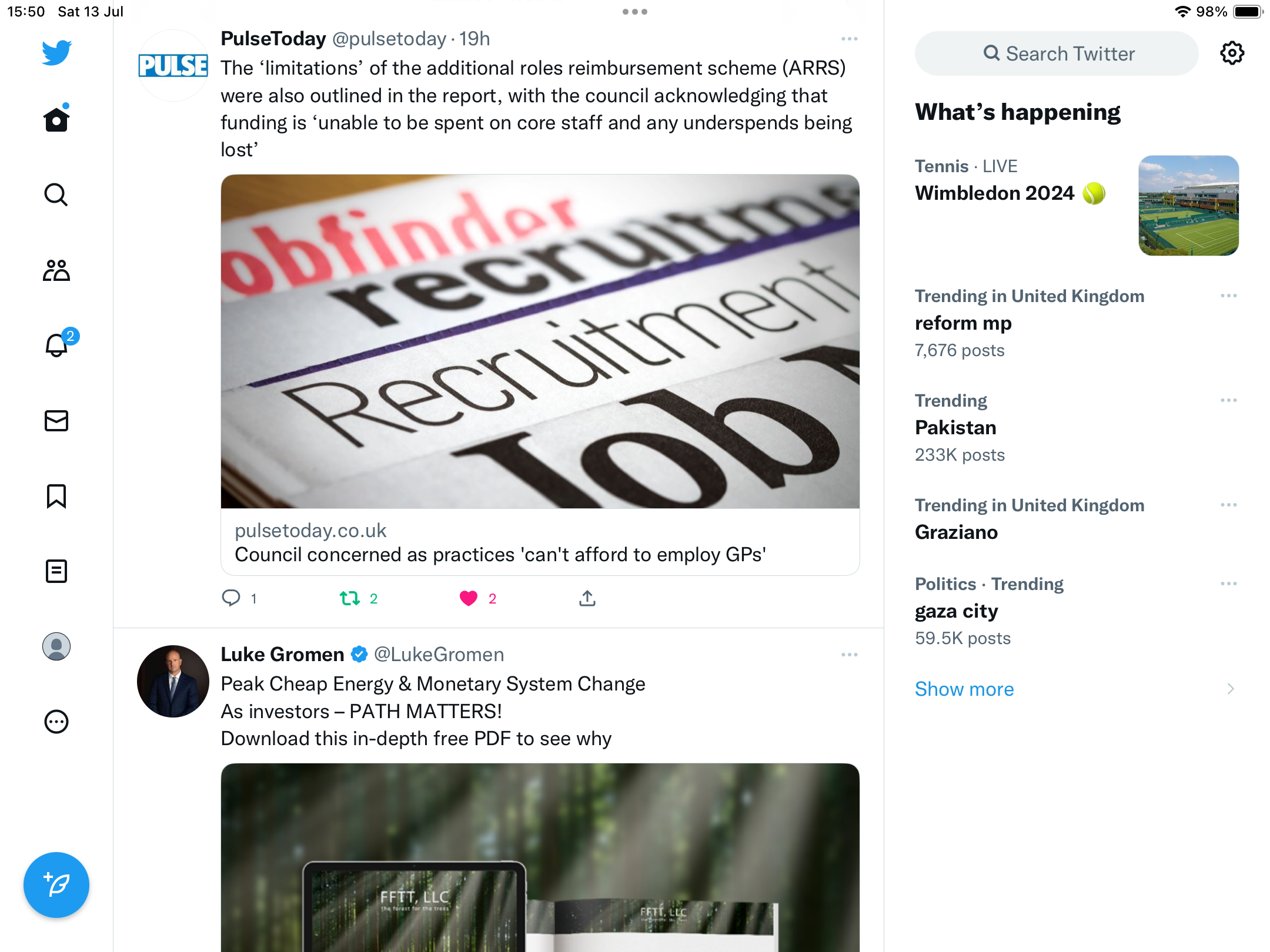The image size is (1270, 952).
Task: Open Wimbledon 2024 thumbnail image
Action: [x=1188, y=206]
